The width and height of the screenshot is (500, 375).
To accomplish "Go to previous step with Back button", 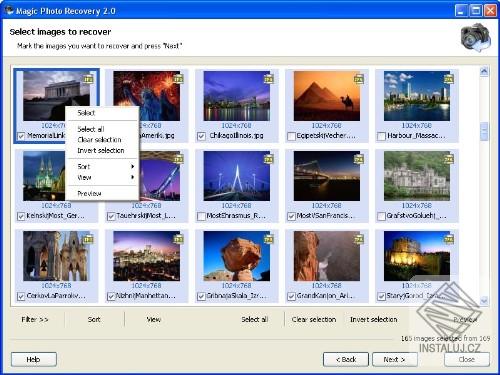I will [x=346, y=359].
